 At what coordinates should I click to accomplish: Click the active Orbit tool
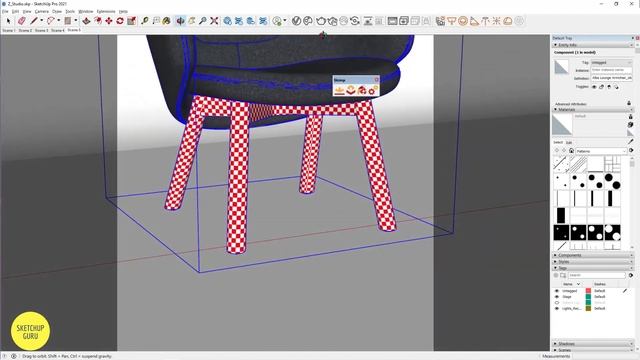point(180,21)
